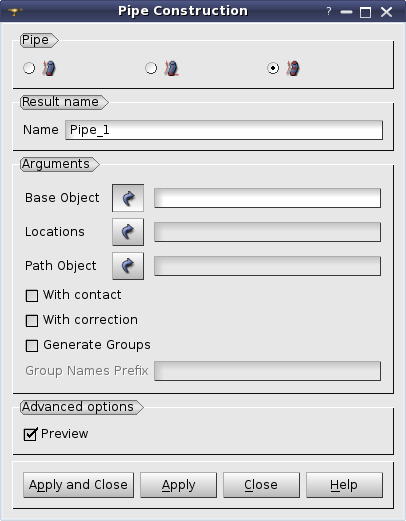Tick the Generate Groups checkbox
The height and width of the screenshot is (521, 406).
(x=32, y=346)
